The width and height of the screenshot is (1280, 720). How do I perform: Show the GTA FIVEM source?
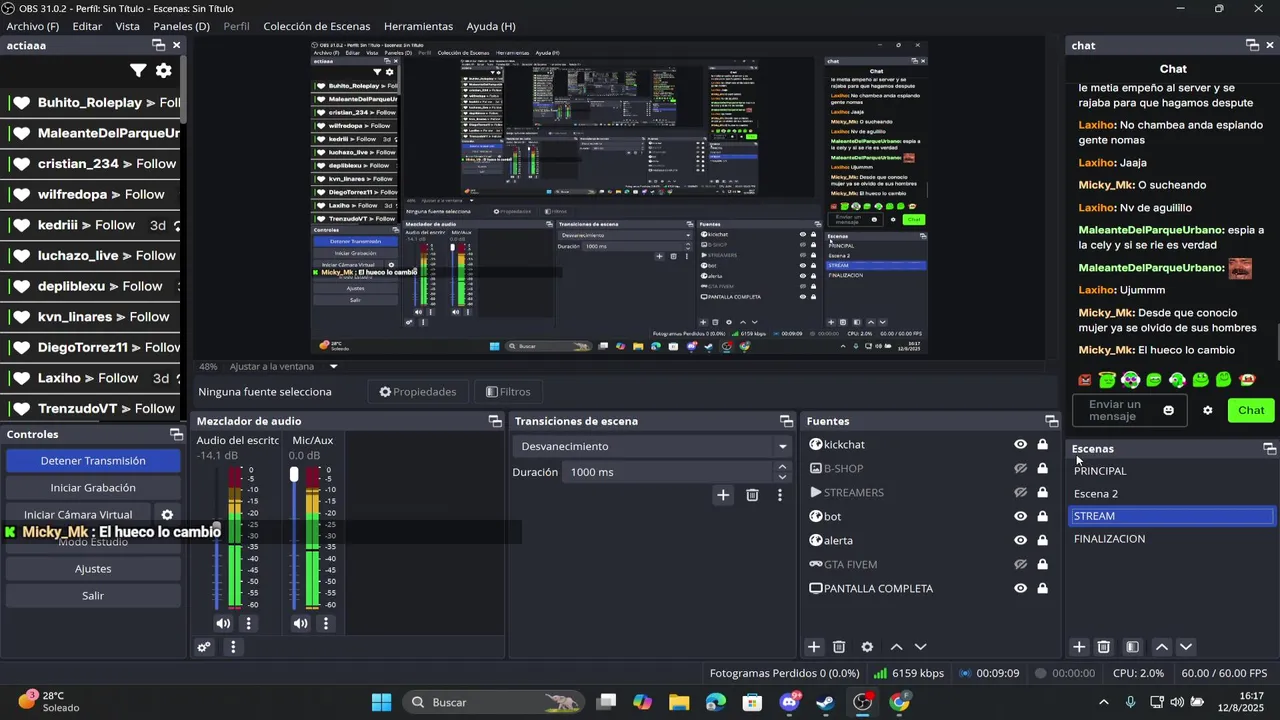(1020, 564)
